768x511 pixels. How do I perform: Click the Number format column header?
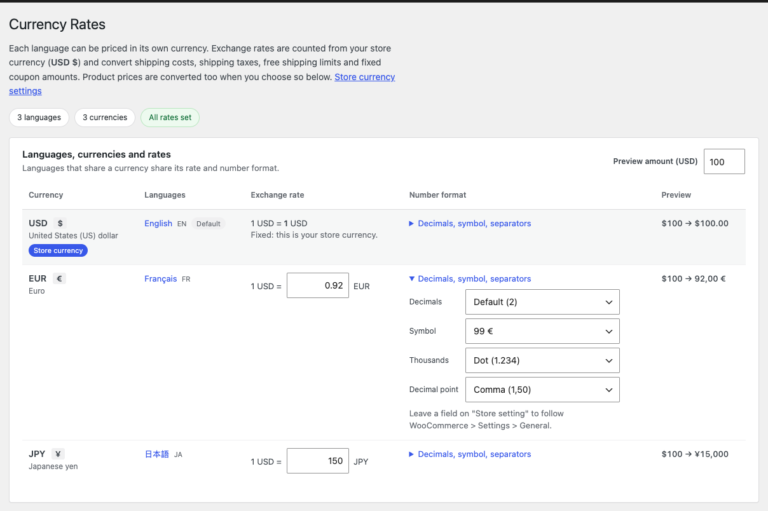point(437,195)
